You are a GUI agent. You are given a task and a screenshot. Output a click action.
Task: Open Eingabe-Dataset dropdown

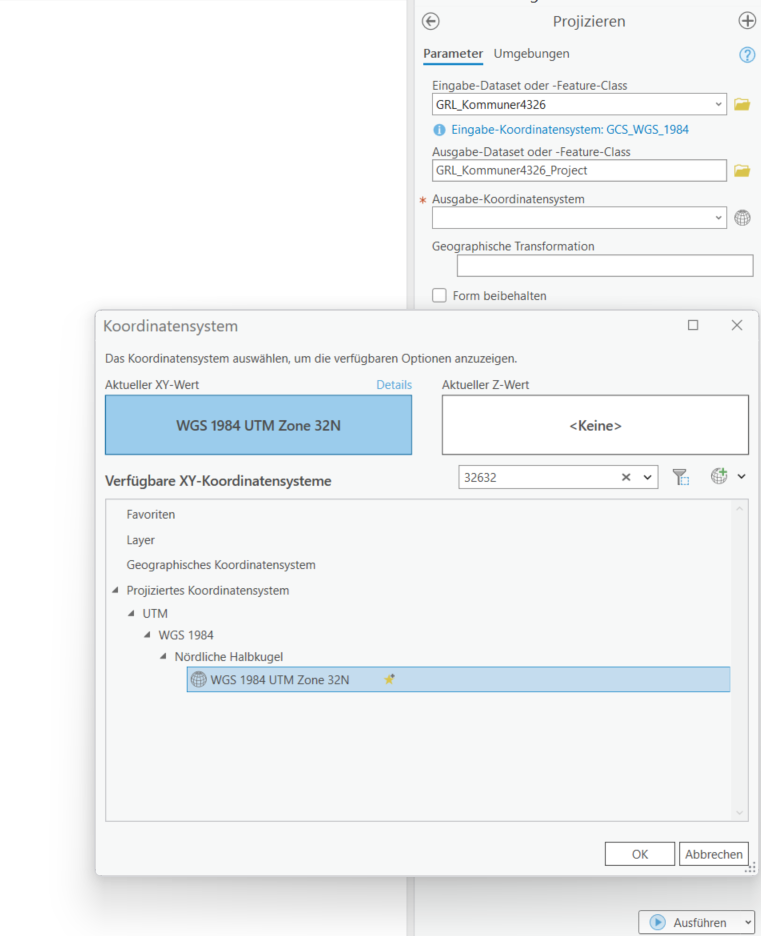(x=718, y=104)
